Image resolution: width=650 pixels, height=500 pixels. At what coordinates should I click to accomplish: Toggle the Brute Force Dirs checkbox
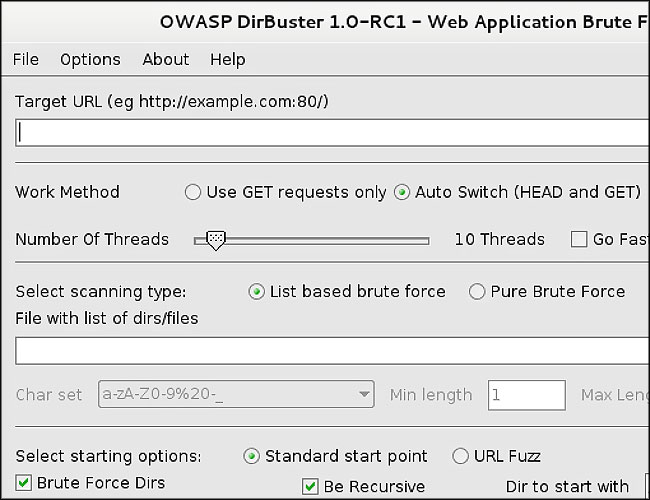click(x=24, y=483)
